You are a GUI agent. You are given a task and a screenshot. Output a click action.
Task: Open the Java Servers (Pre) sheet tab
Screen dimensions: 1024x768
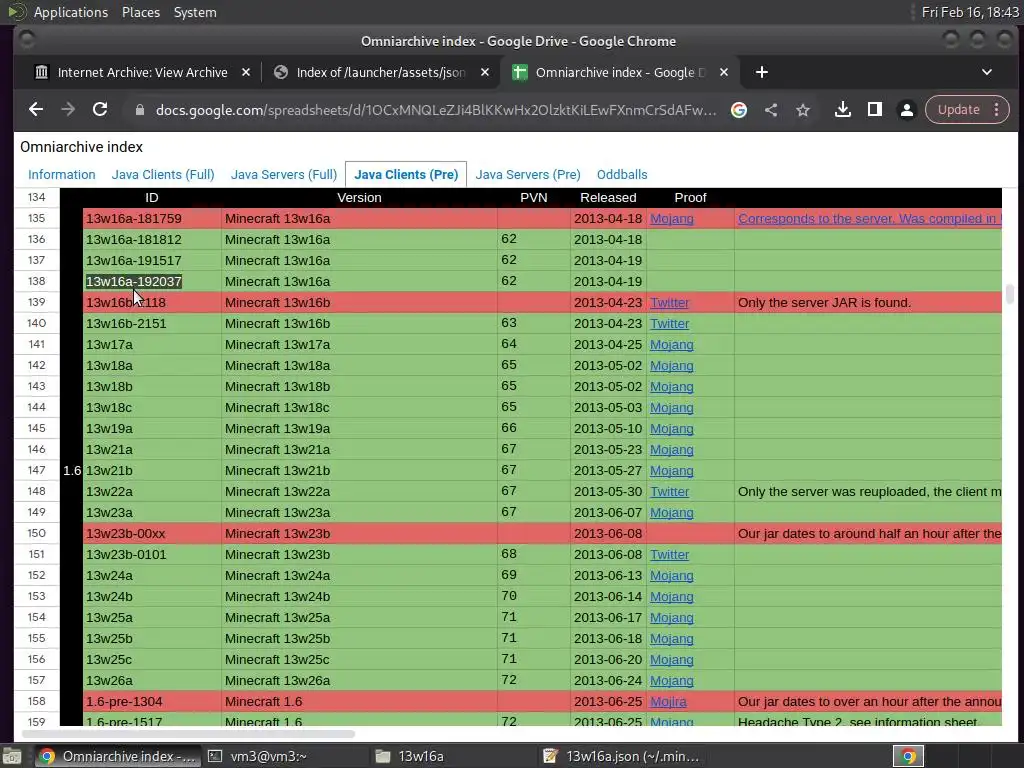[528, 174]
